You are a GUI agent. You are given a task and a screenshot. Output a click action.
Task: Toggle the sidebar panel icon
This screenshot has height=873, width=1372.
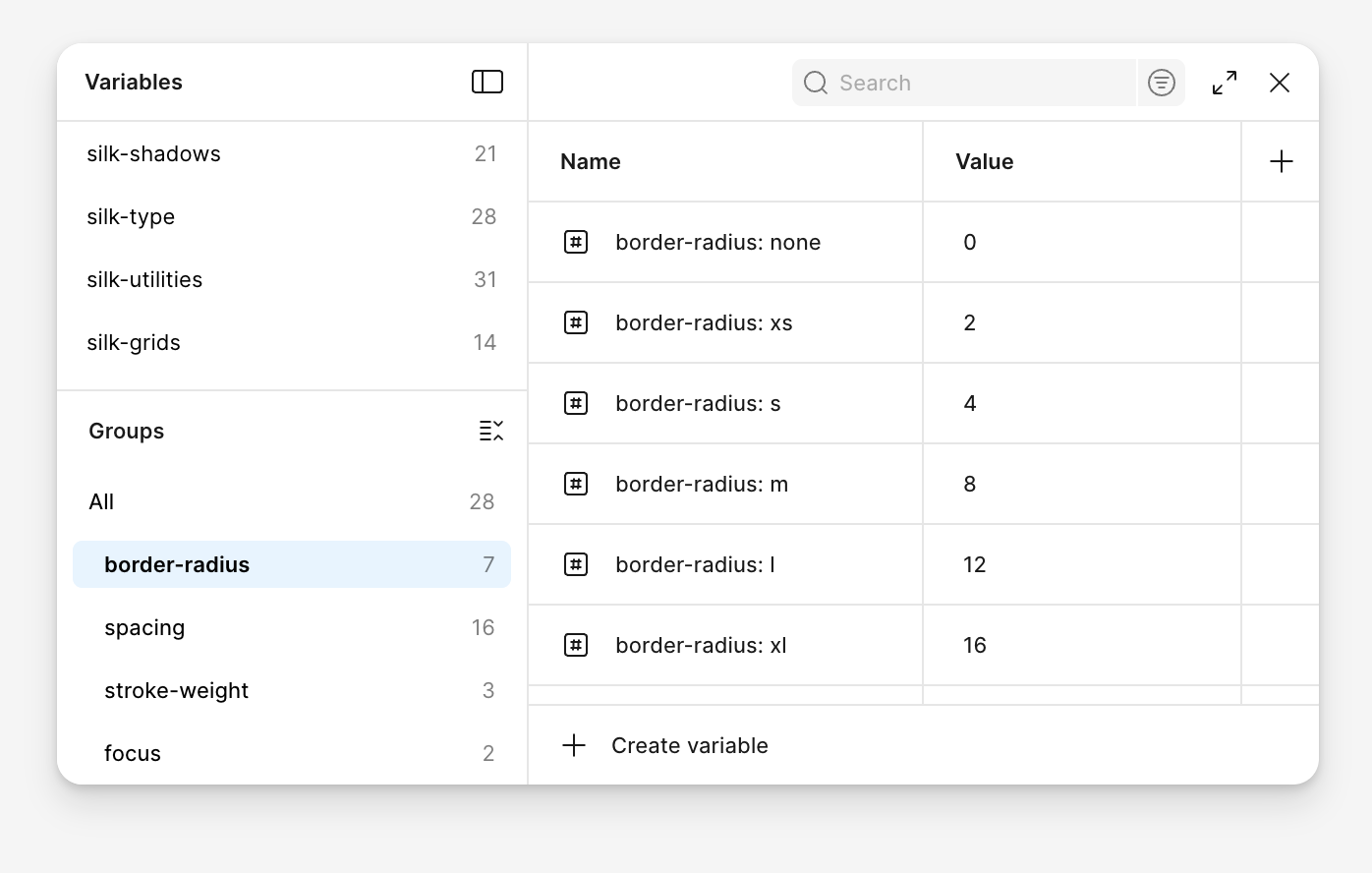point(487,82)
